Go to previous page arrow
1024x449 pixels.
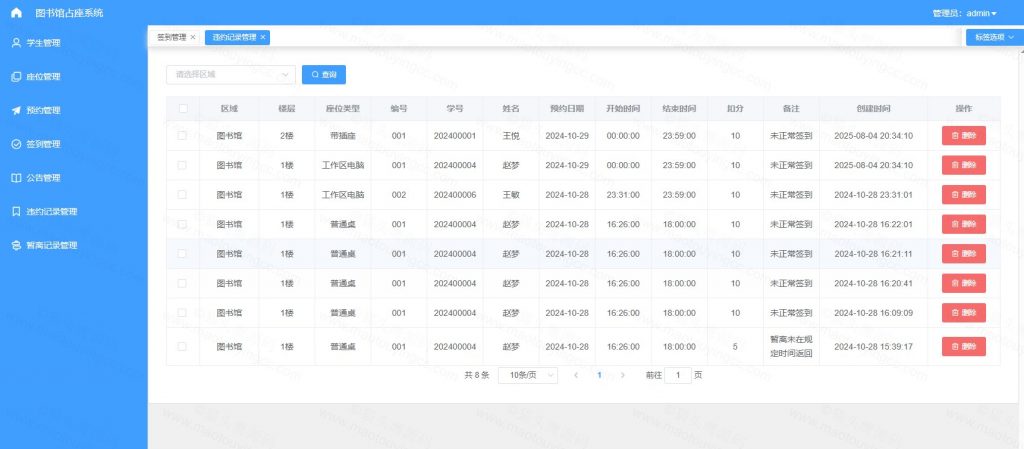coord(576,375)
